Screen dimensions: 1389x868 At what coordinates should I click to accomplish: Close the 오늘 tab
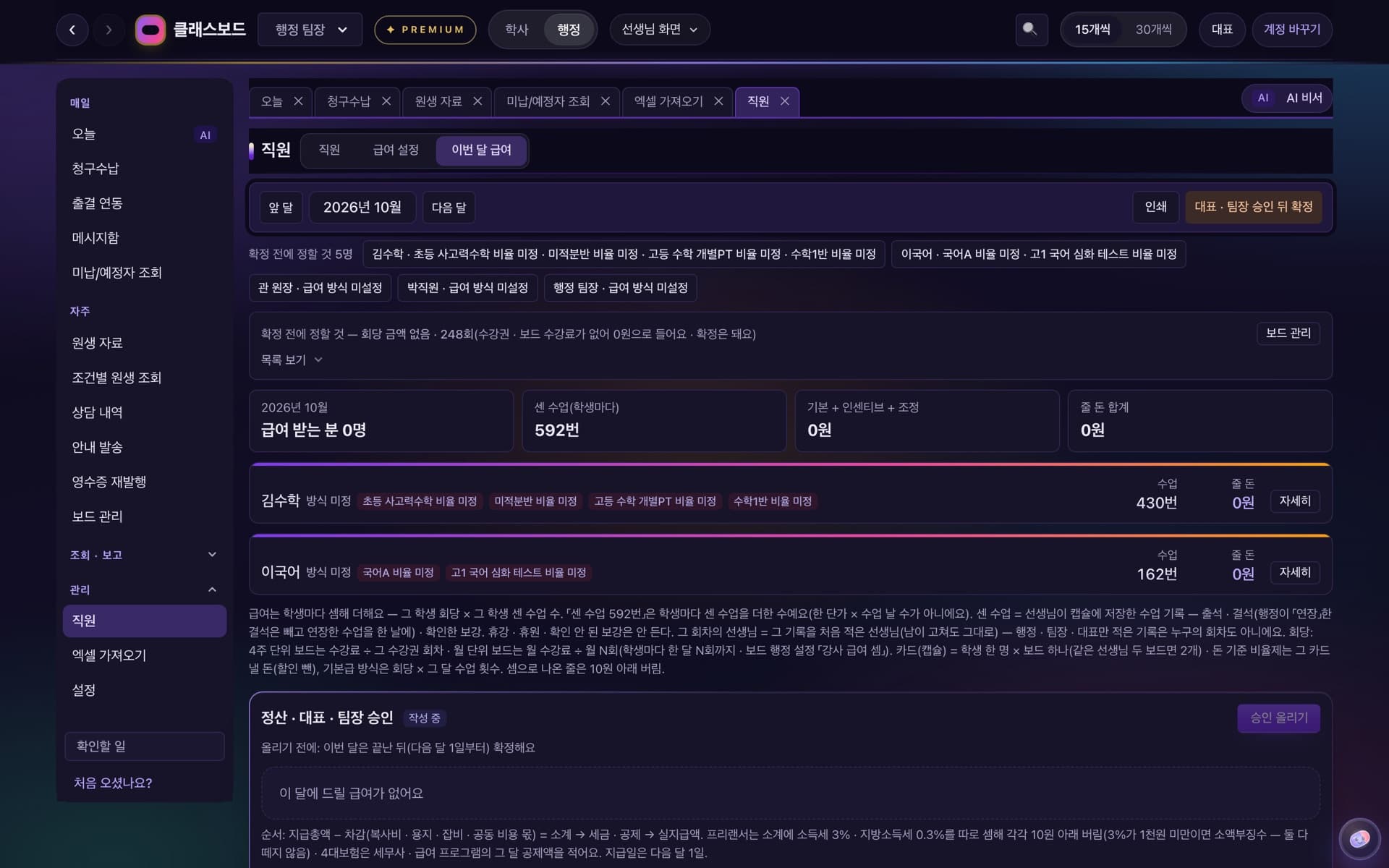[x=298, y=101]
